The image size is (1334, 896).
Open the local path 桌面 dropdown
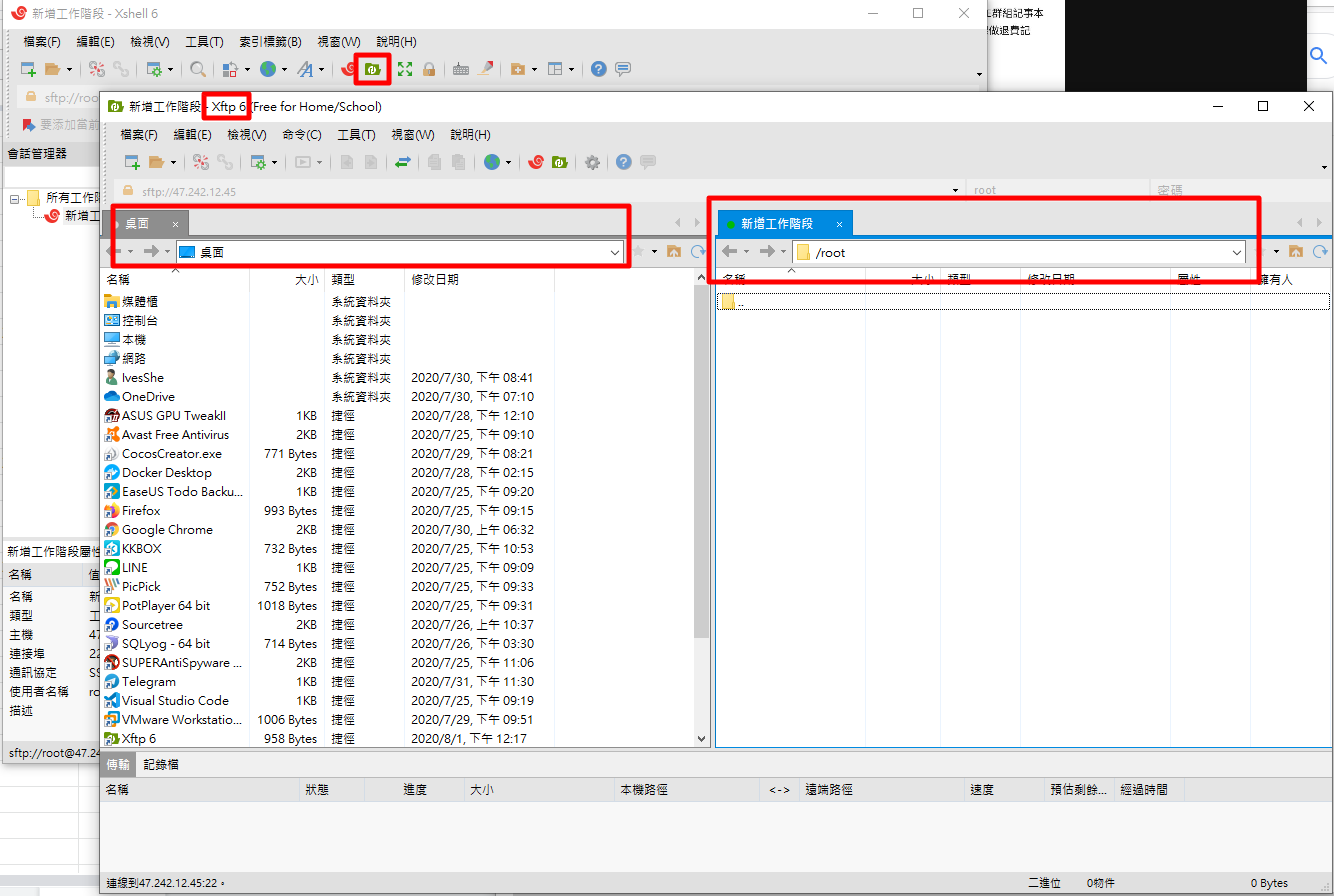point(615,253)
